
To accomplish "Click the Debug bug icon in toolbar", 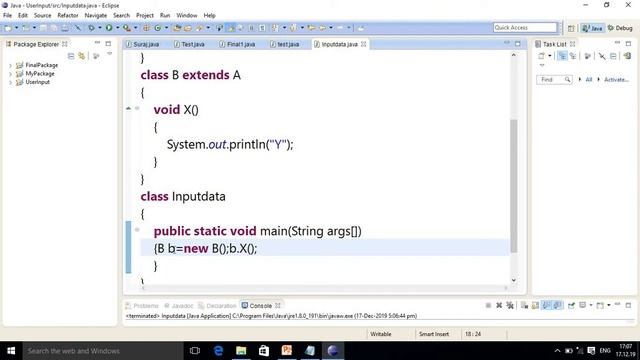I will point(91,28).
